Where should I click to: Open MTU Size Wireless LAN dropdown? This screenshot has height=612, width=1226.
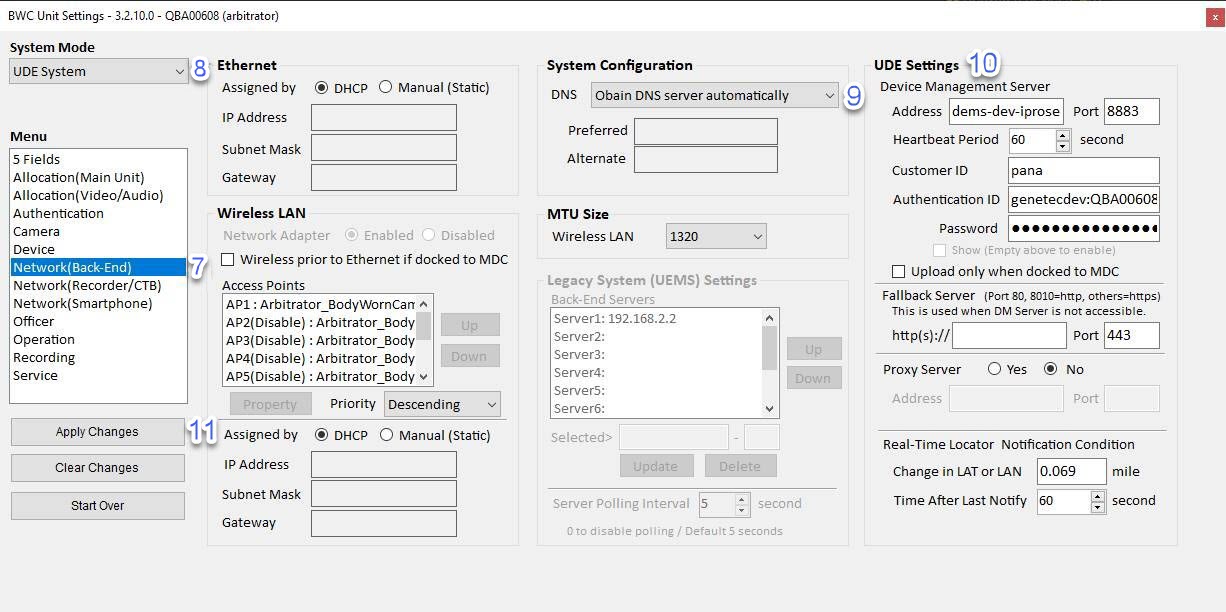pyautogui.click(x=716, y=237)
